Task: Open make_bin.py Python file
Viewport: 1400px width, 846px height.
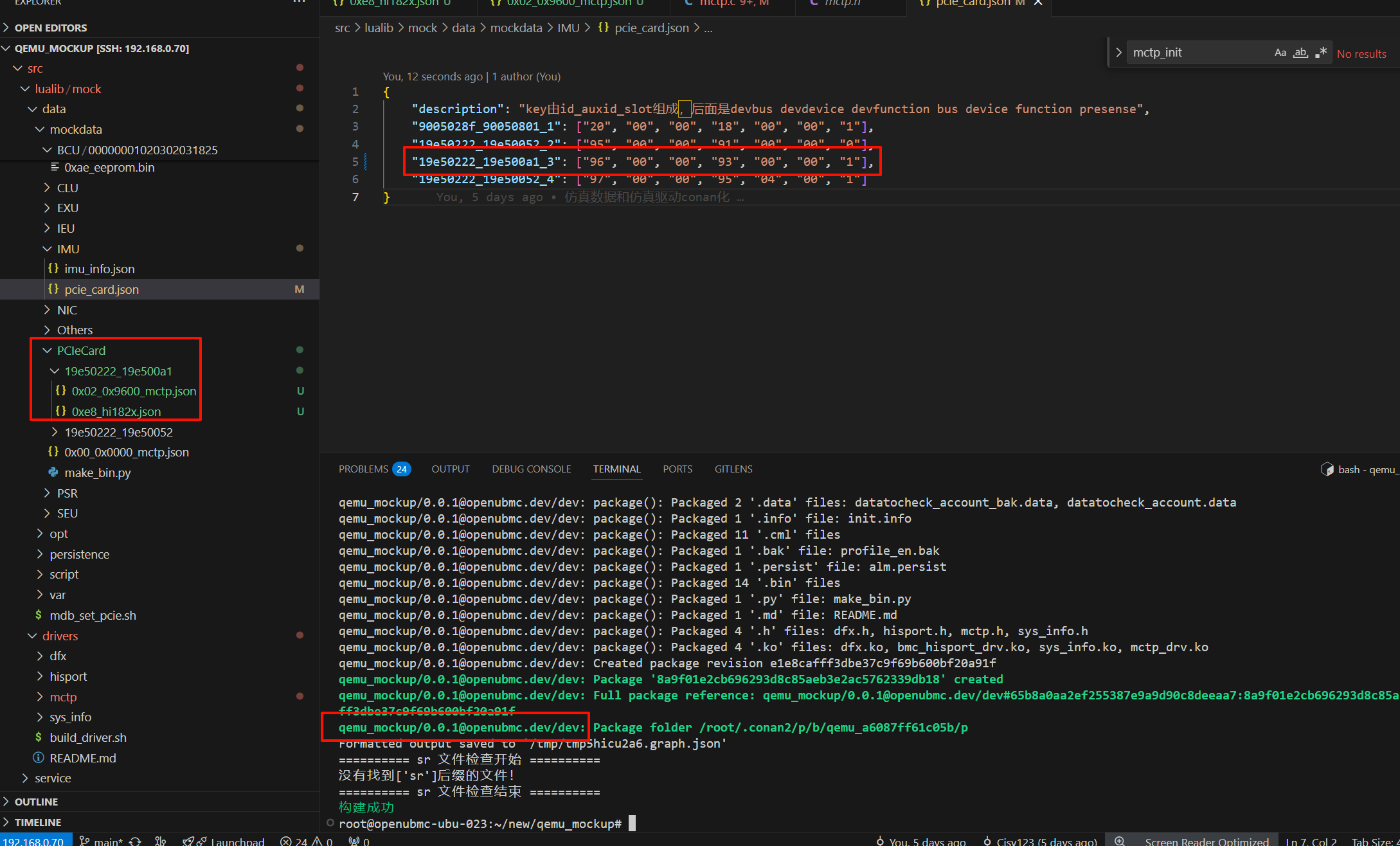Action: 97,473
